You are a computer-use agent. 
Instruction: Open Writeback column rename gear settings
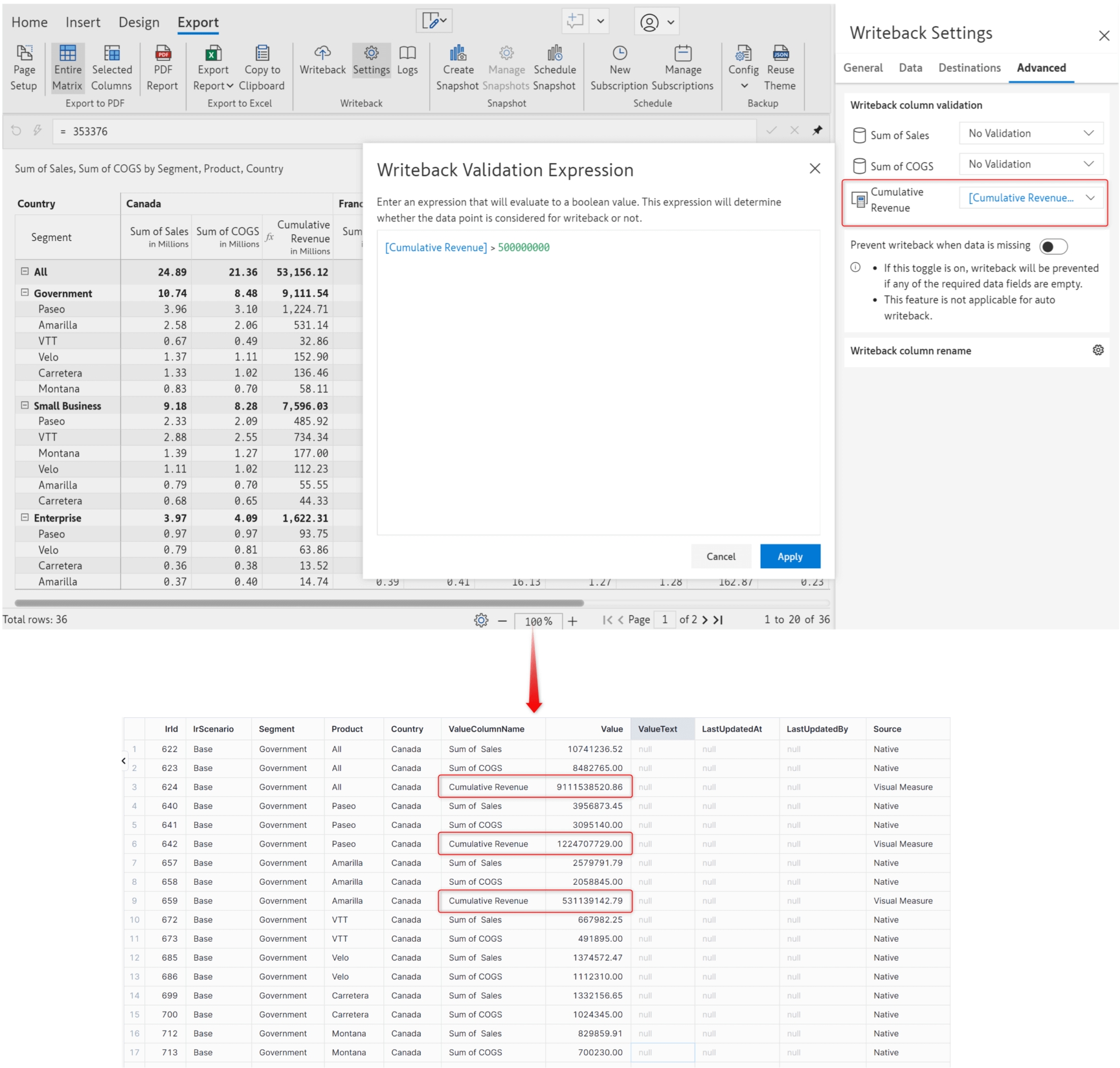[1097, 350]
